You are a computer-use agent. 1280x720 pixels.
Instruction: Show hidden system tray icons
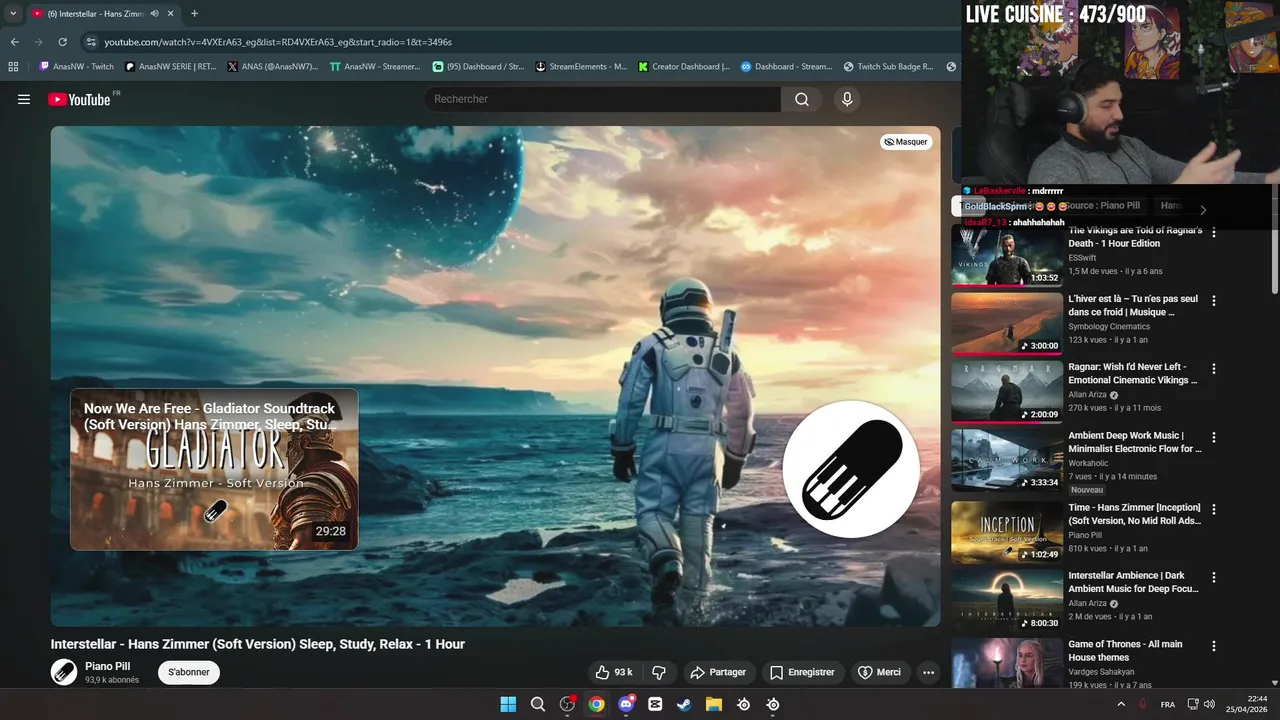tap(1121, 704)
